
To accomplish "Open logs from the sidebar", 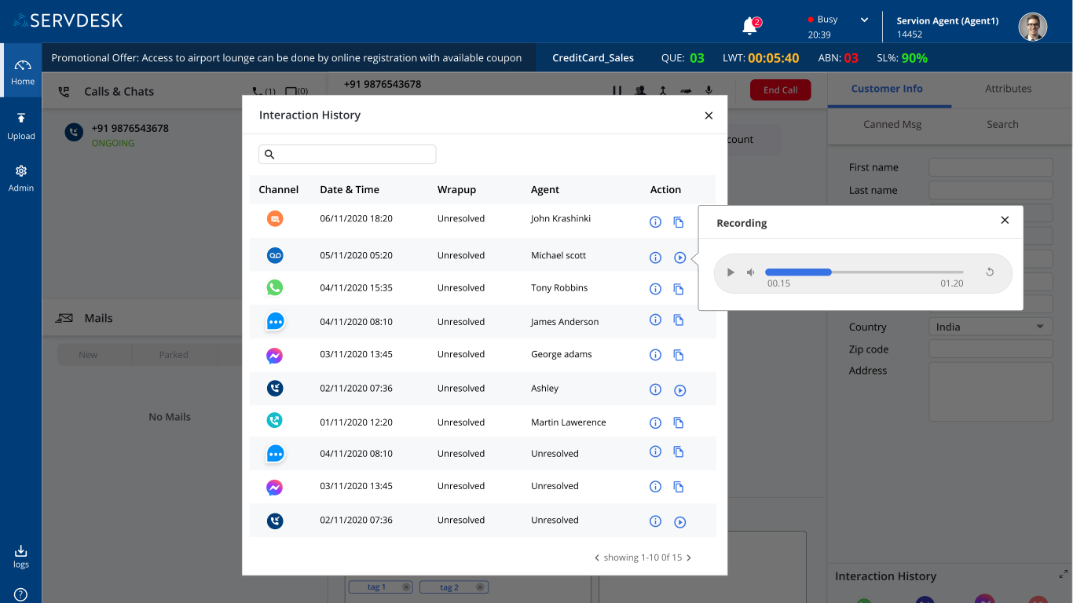I will point(21,556).
